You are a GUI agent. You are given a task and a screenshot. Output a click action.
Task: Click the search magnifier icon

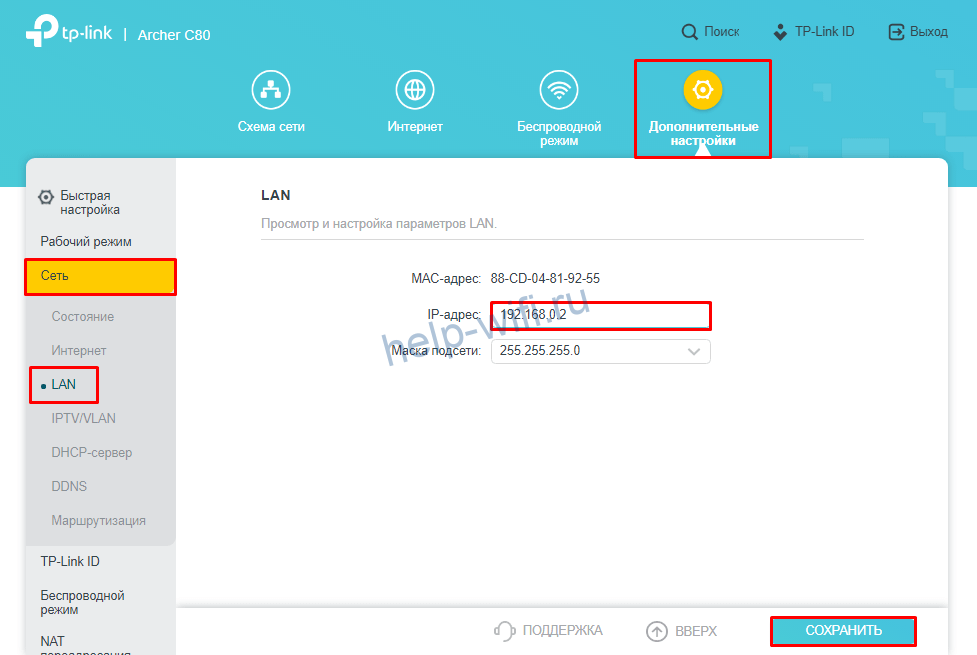(x=689, y=32)
